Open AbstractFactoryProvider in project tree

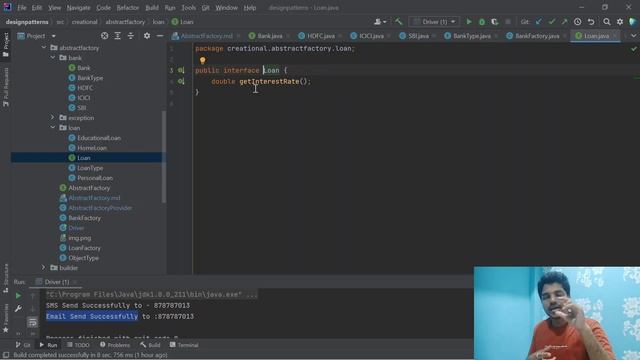pos(100,208)
